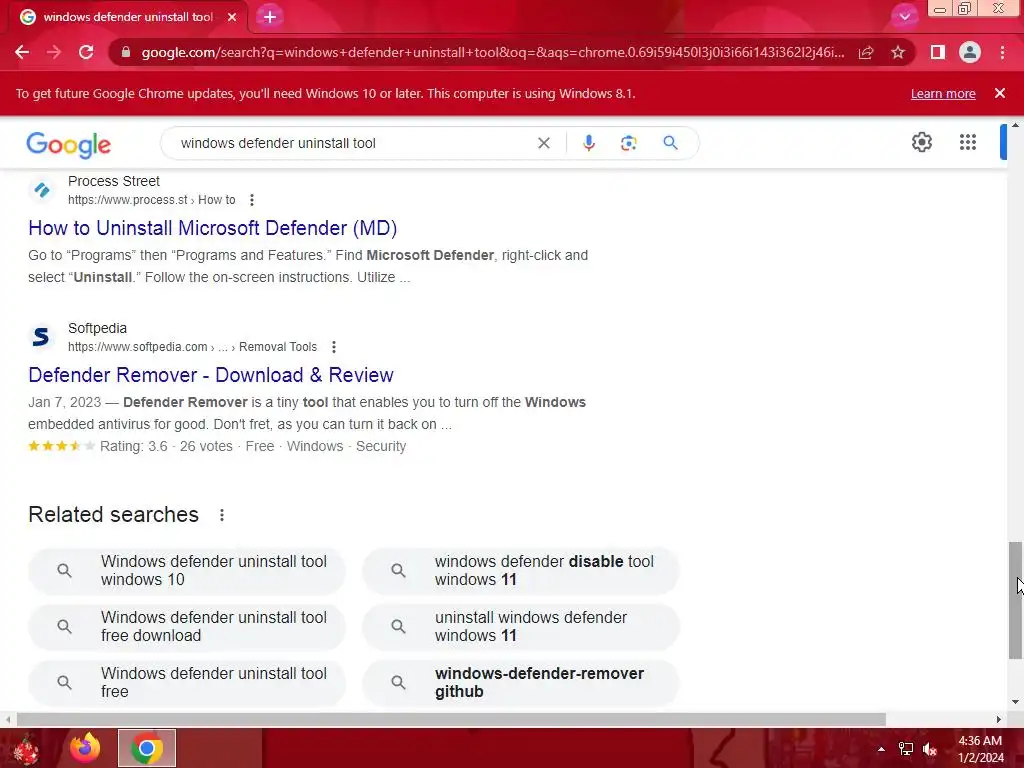The width and height of the screenshot is (1024, 768).
Task: Close the windows defender uninstall tool tab
Action: coord(232,17)
